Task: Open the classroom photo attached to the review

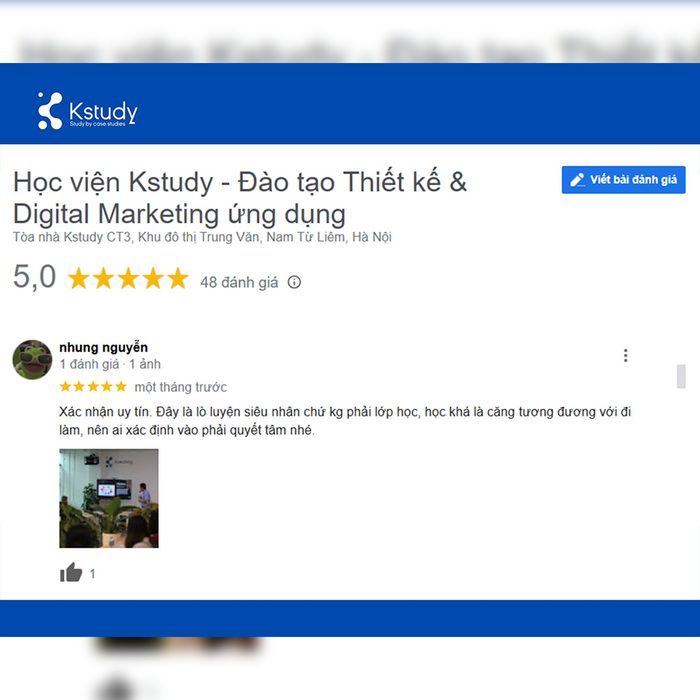Action: pos(109,498)
